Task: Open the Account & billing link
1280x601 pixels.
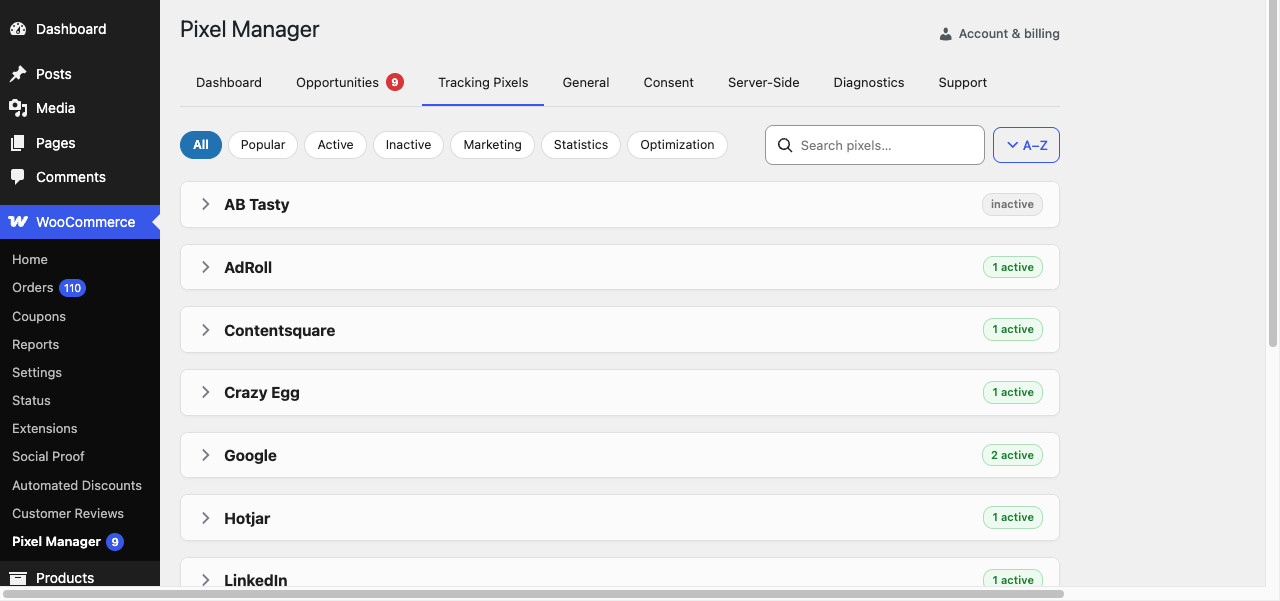Action: 999,34
